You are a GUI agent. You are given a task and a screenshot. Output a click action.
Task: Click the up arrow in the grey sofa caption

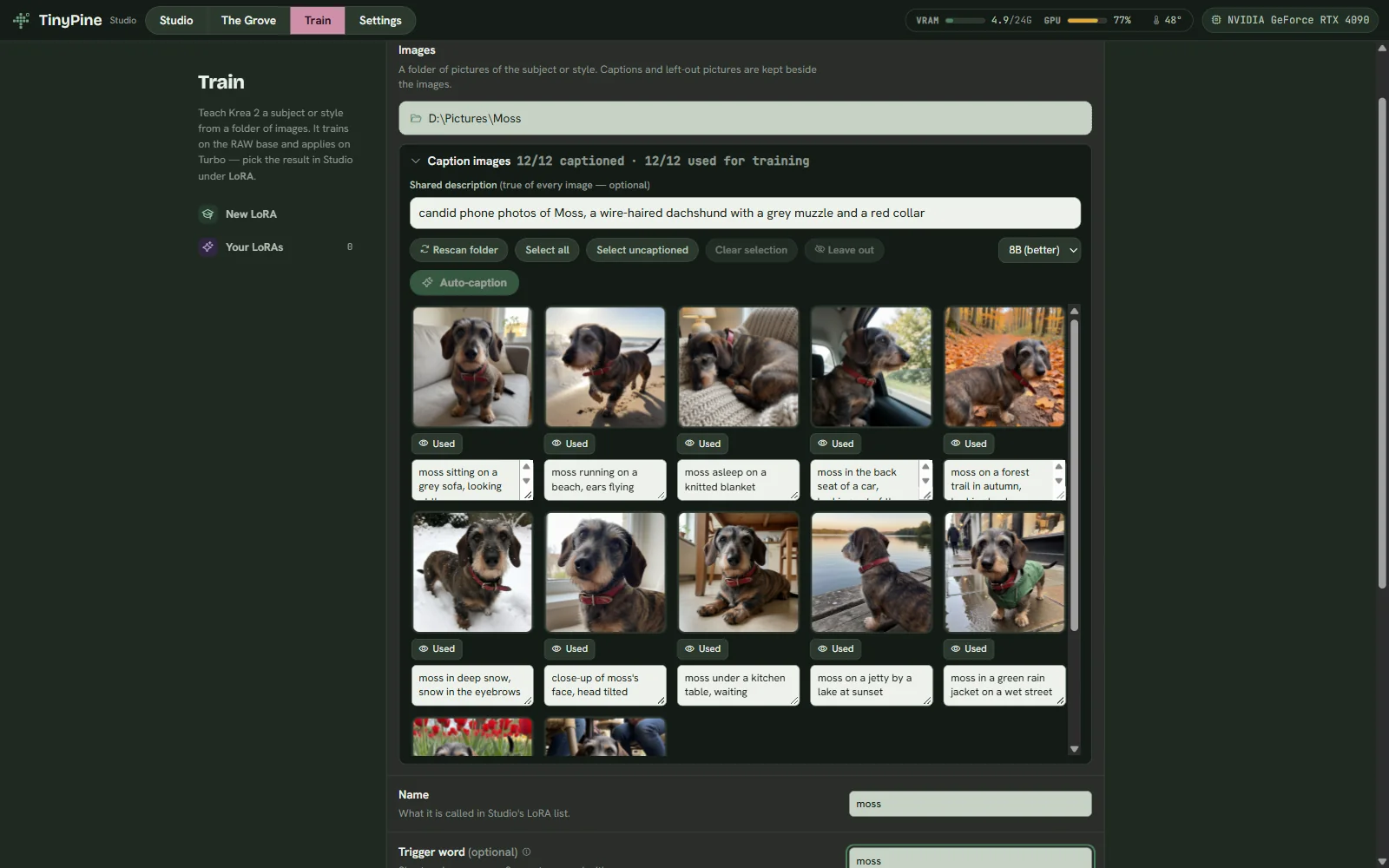(526, 467)
